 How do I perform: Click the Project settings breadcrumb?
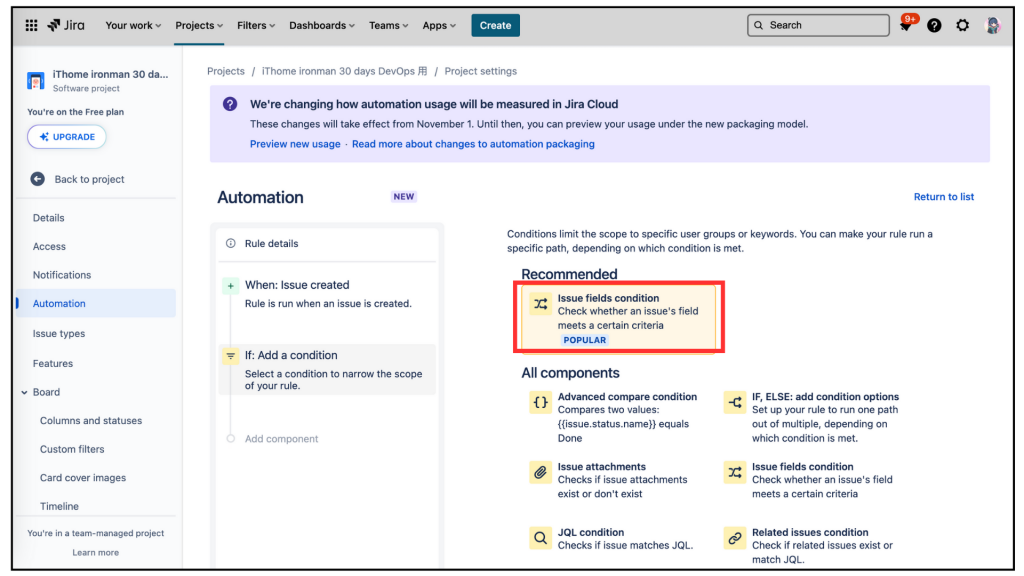481,71
